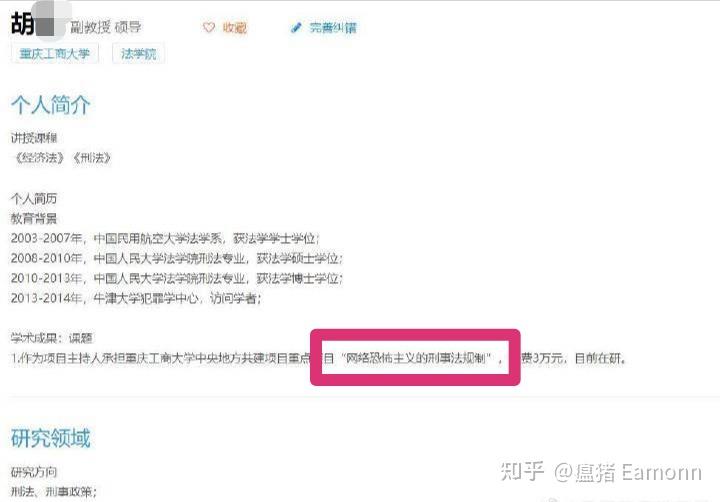The height and width of the screenshot is (502, 720).
Task: Select the 《经济法》 course text
Action: 39,158
